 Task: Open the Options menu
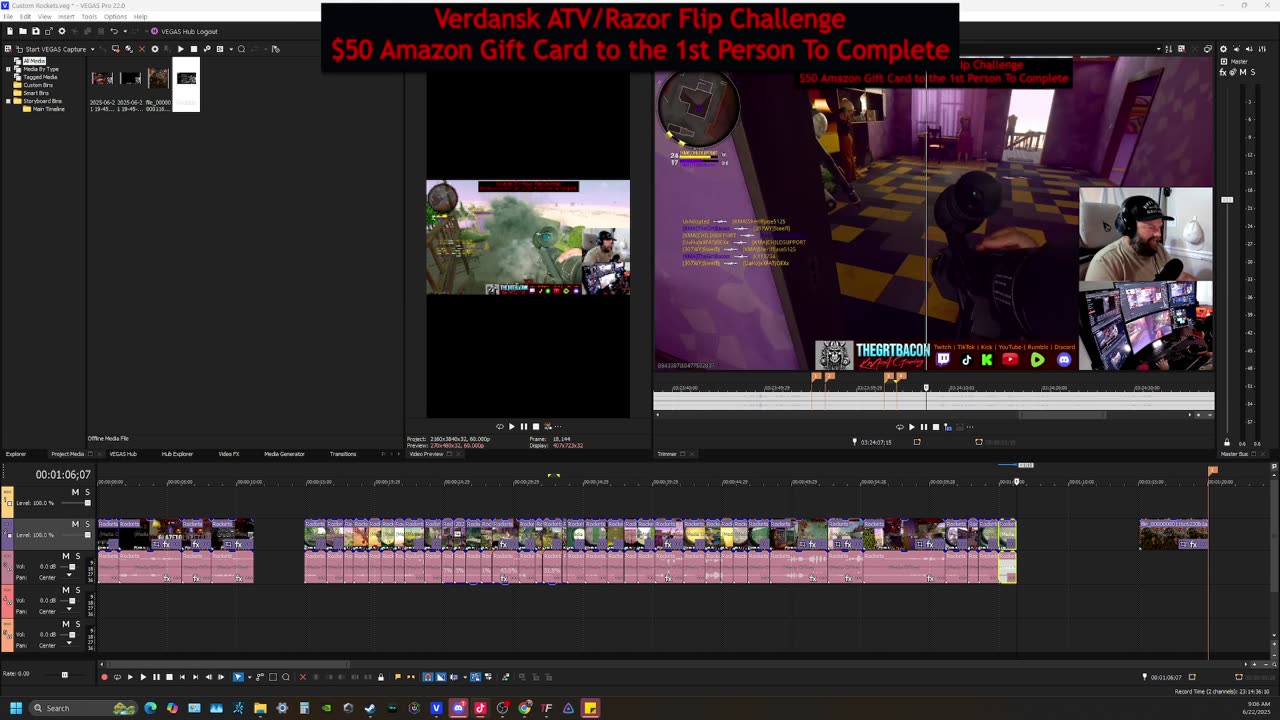coord(116,17)
